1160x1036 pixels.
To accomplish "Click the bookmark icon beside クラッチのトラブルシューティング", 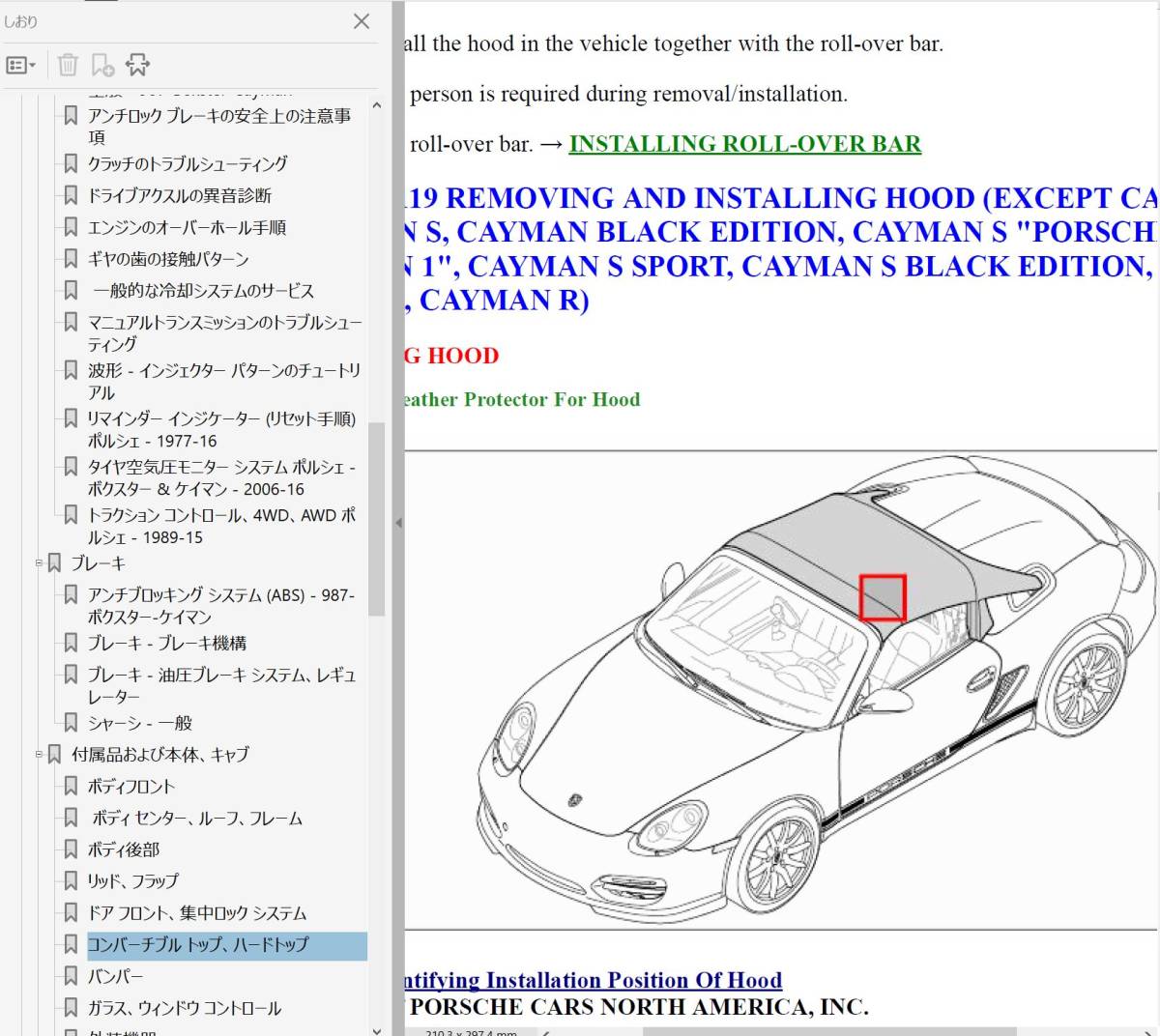I will pos(71,162).
